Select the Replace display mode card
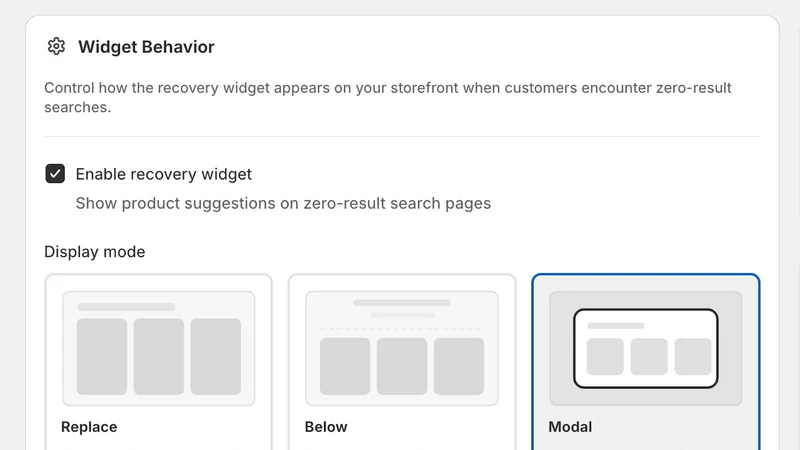The height and width of the screenshot is (450, 800). coord(158,362)
